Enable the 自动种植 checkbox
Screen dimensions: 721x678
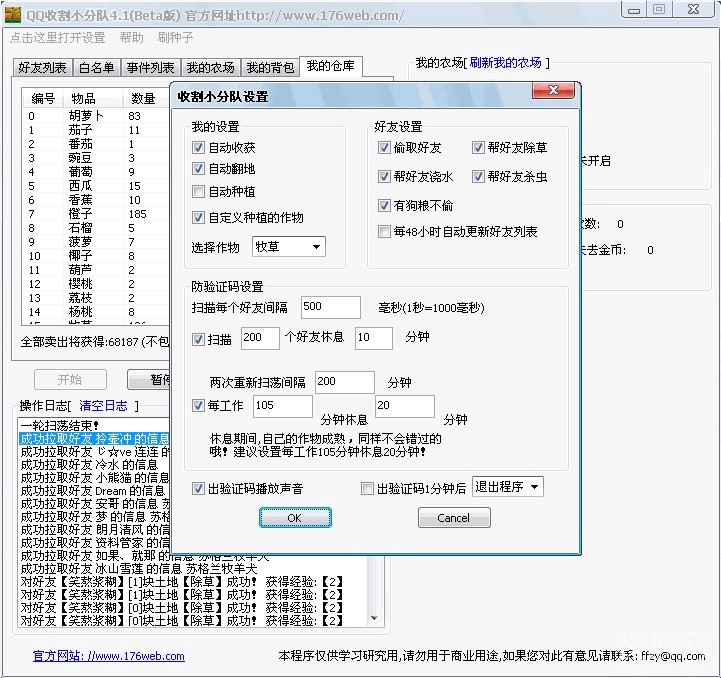click(200, 192)
